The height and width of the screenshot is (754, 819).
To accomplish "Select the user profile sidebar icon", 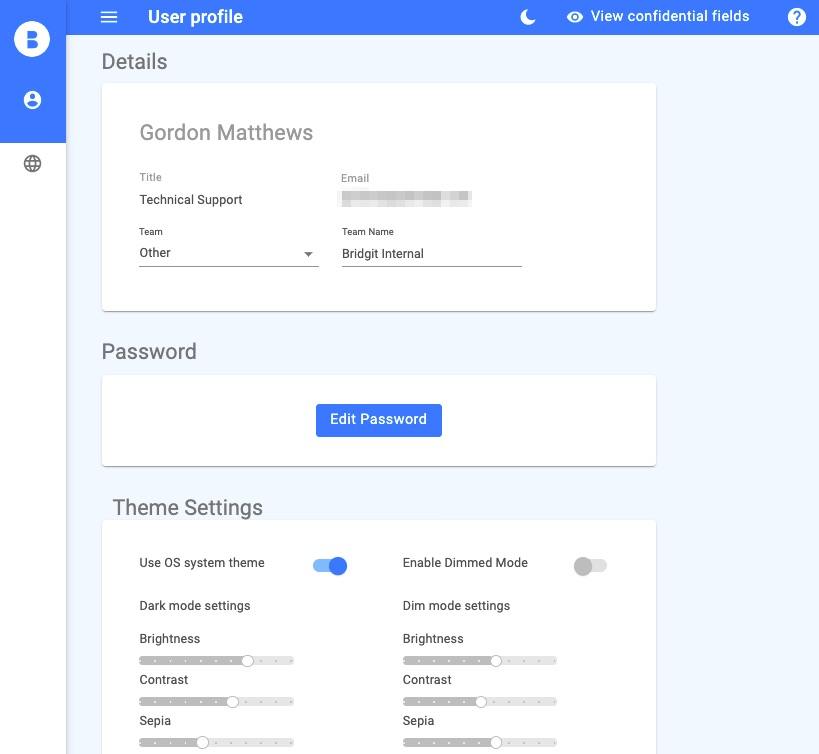I will [x=32, y=99].
